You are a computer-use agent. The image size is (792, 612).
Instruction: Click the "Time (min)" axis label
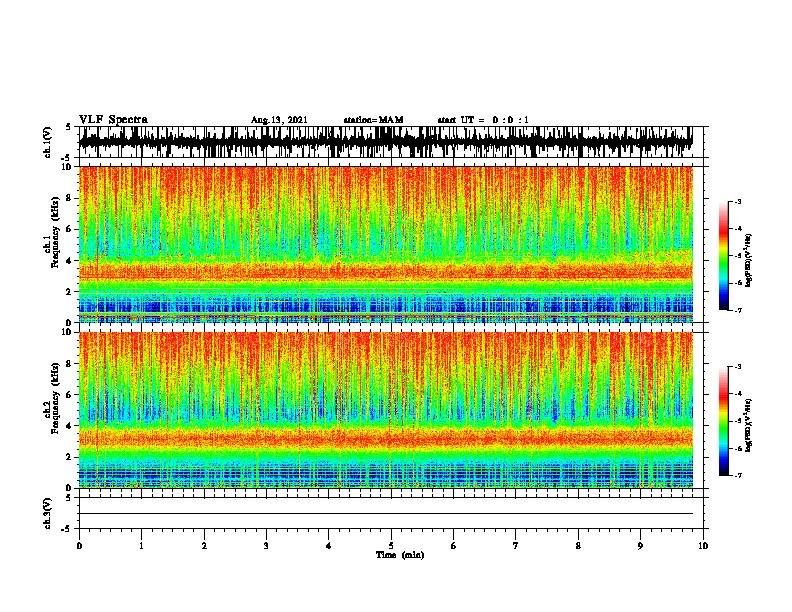(x=400, y=555)
